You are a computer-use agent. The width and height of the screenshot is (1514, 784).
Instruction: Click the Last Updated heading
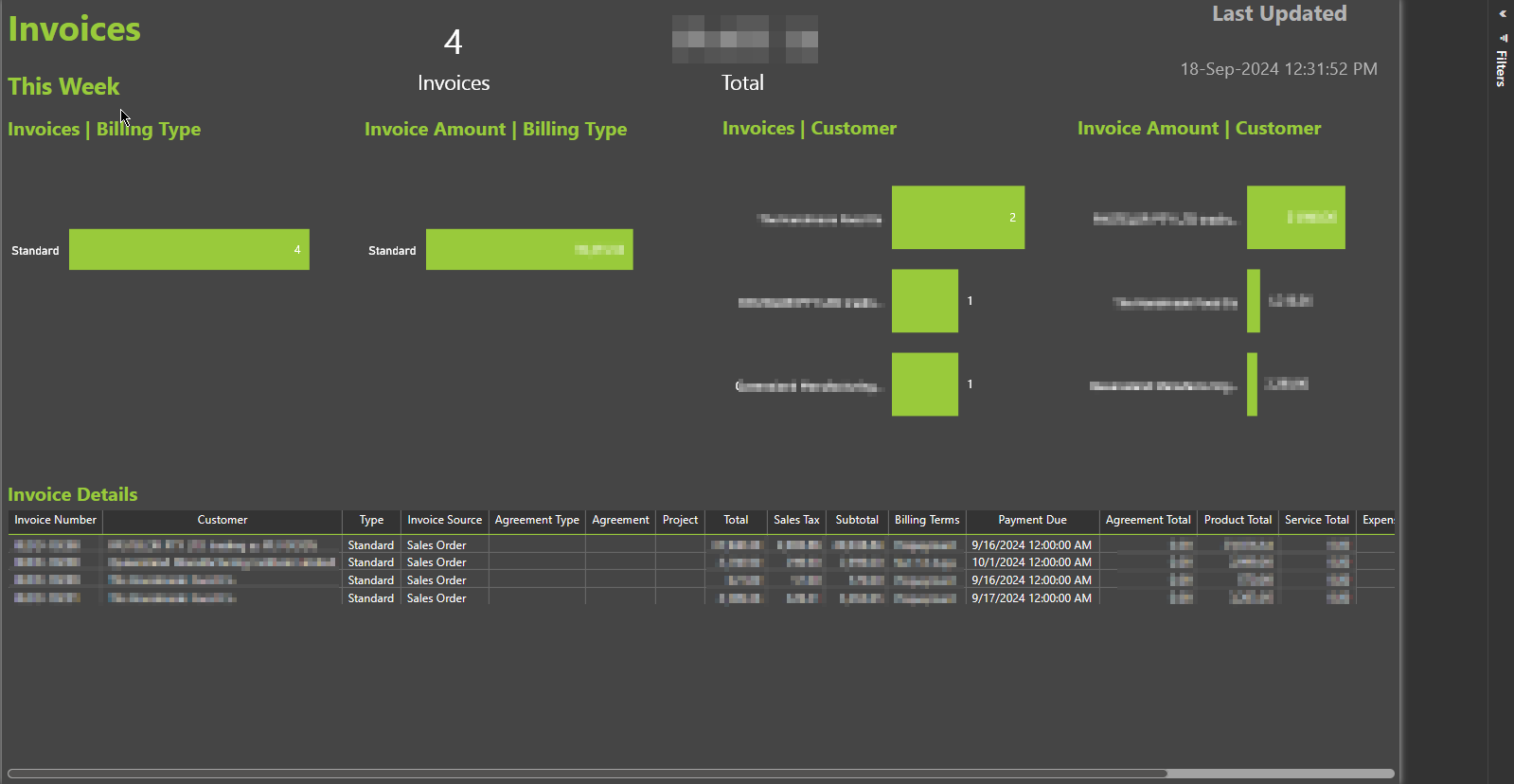[x=1279, y=13]
